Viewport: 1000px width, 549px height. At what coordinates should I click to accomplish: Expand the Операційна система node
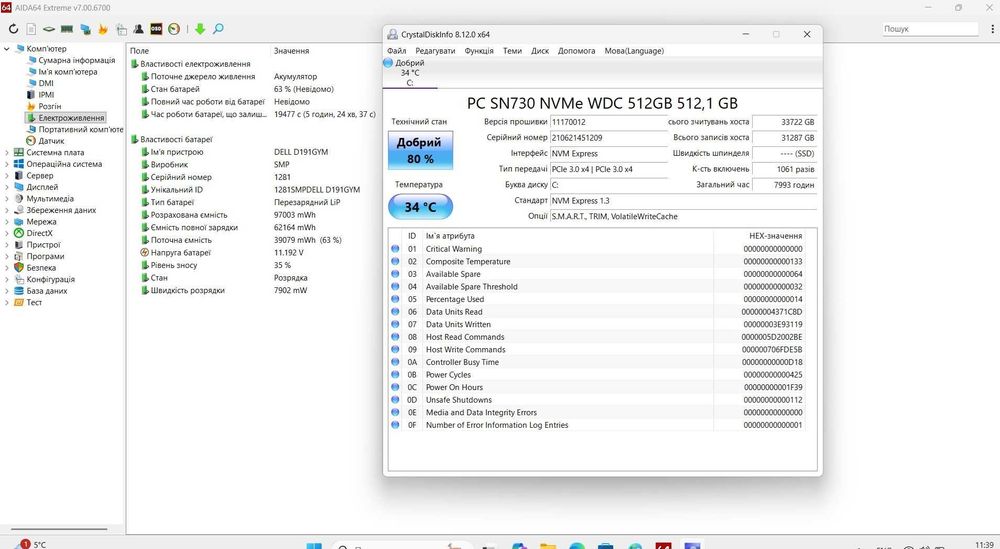pyautogui.click(x=6, y=164)
